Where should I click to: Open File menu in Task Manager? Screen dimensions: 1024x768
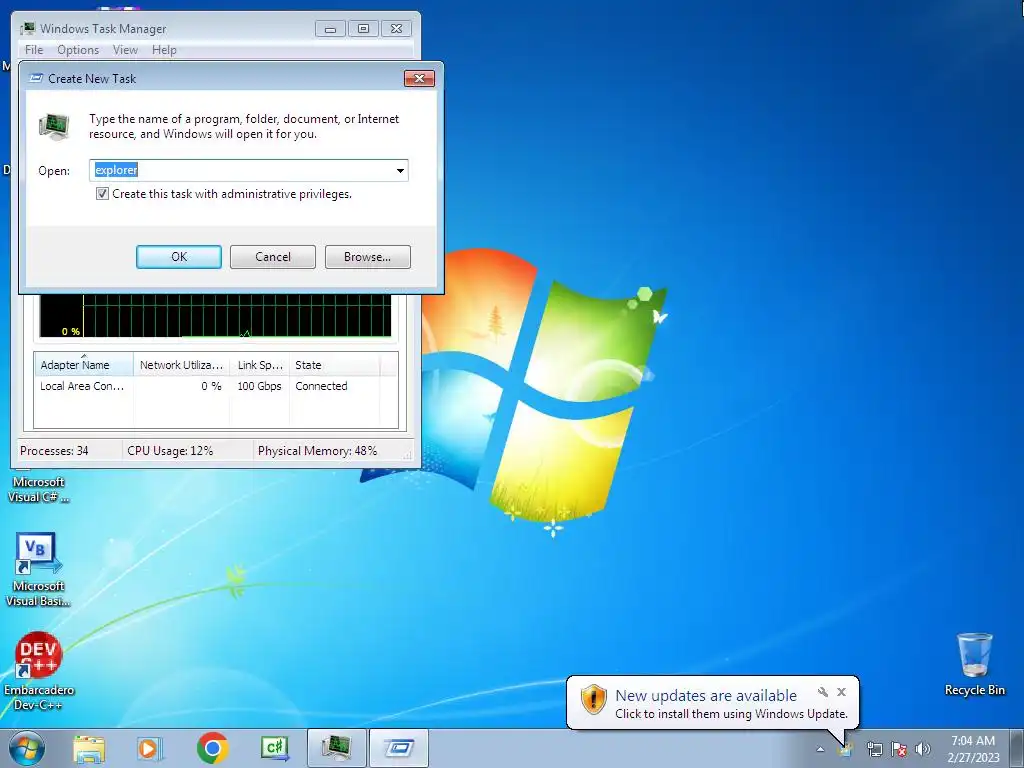click(34, 50)
